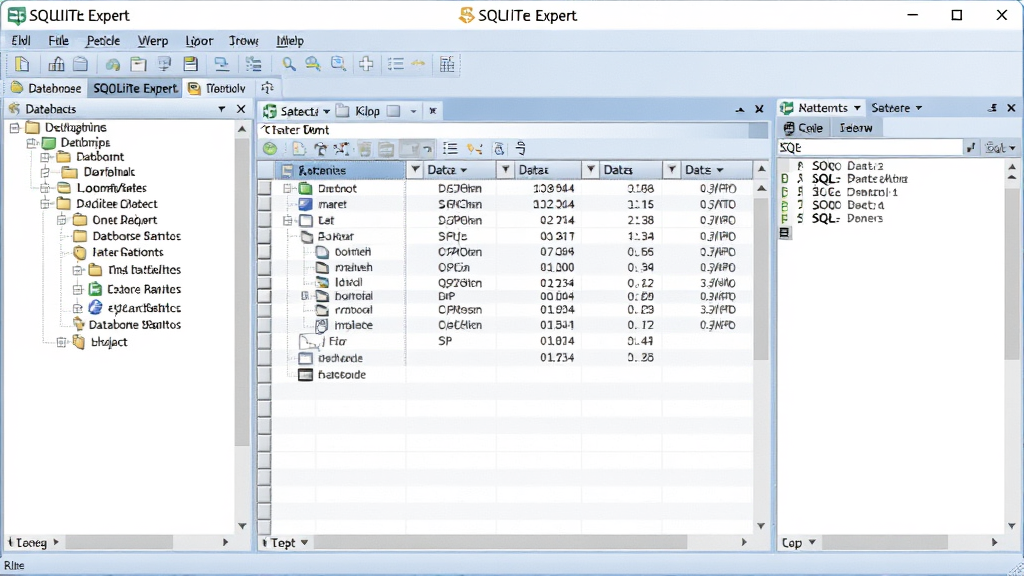Open the Satrere dropdown in the right panel
The width and height of the screenshot is (1024, 576).
coord(919,108)
